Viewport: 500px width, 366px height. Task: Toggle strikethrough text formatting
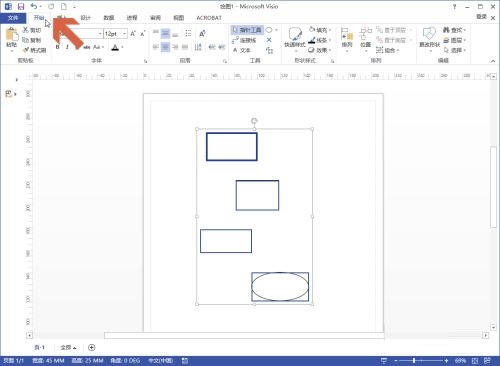click(x=87, y=47)
